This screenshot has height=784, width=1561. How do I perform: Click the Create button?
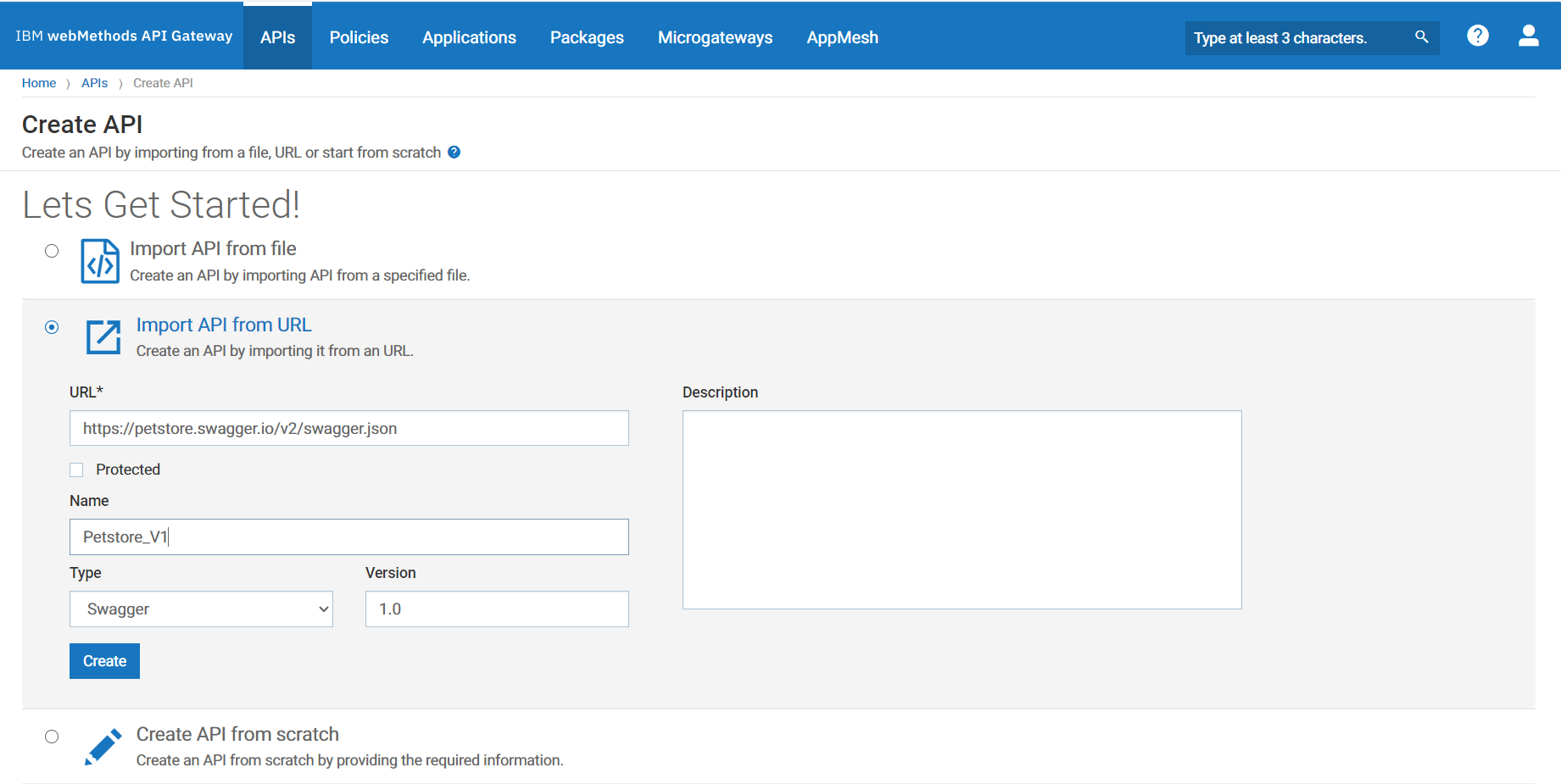(x=104, y=661)
